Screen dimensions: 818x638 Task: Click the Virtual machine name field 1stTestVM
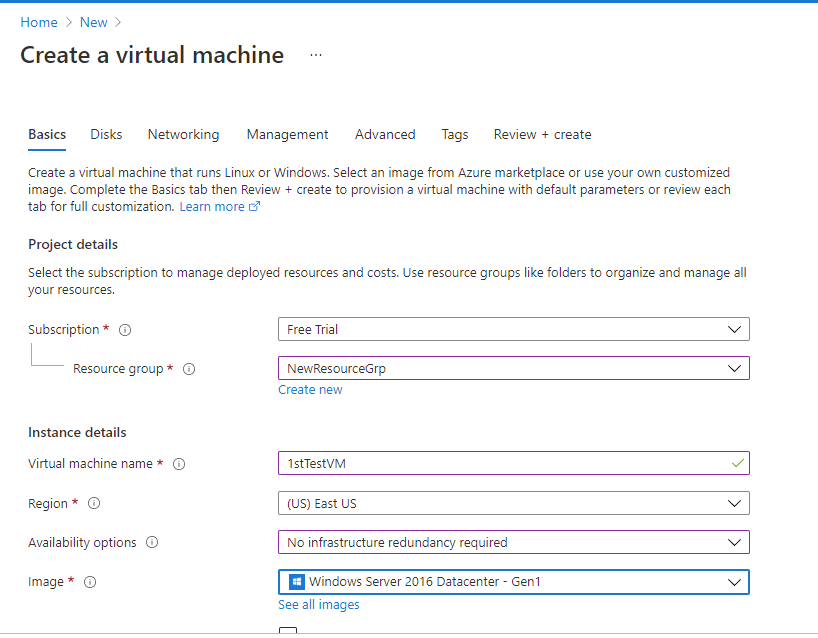tap(514, 463)
